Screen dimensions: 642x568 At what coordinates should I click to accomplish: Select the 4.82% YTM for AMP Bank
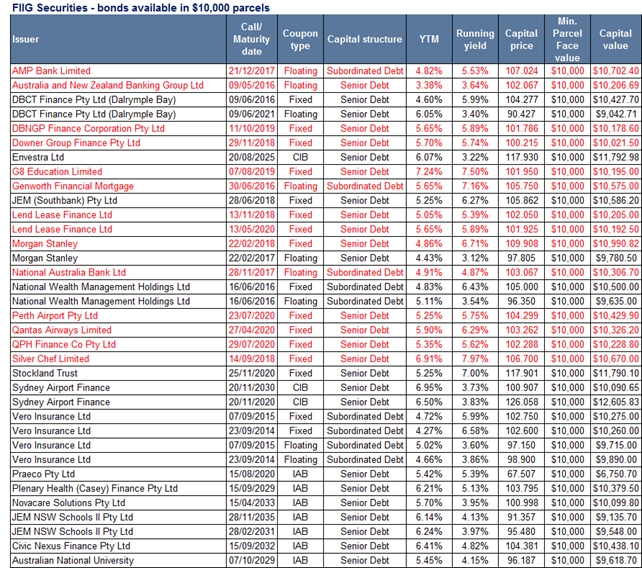coord(429,71)
